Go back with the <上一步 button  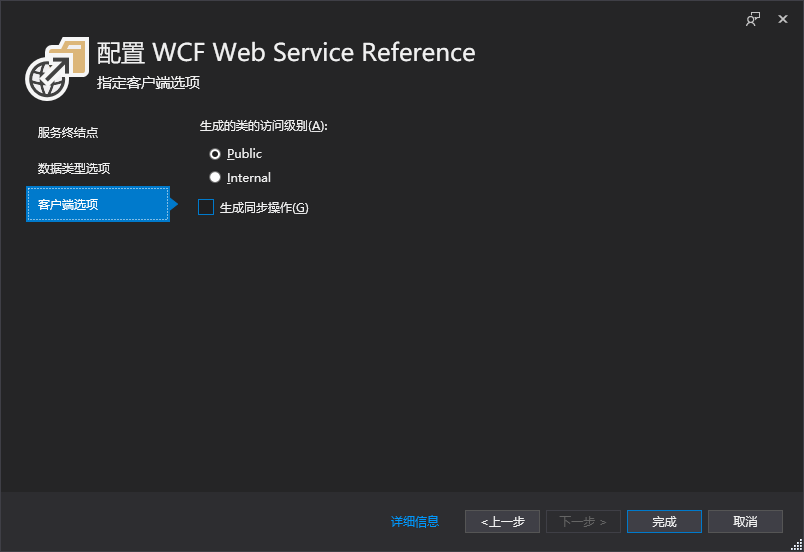(502, 522)
